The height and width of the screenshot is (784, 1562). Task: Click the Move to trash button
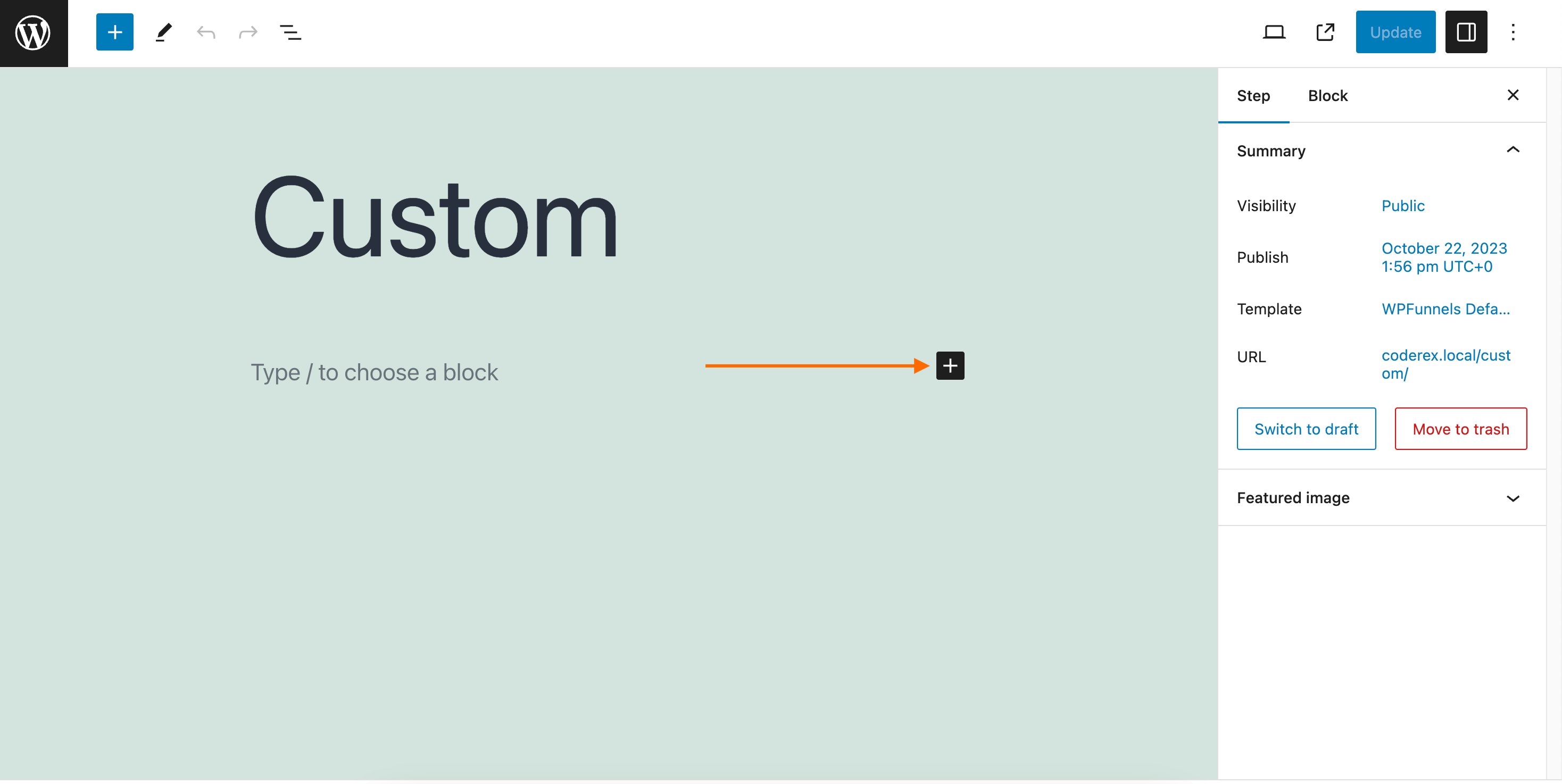click(x=1461, y=428)
